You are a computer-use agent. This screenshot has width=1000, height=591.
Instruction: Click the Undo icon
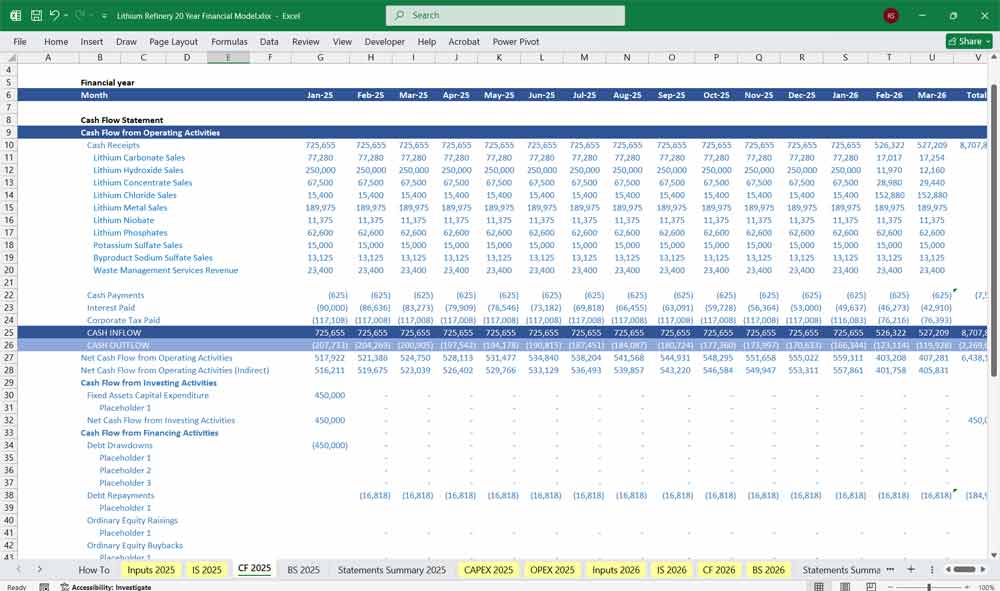pos(55,14)
